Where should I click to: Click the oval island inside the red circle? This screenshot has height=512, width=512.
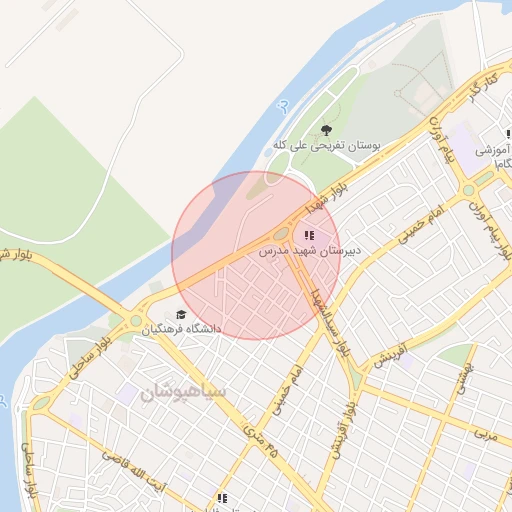click(281, 234)
